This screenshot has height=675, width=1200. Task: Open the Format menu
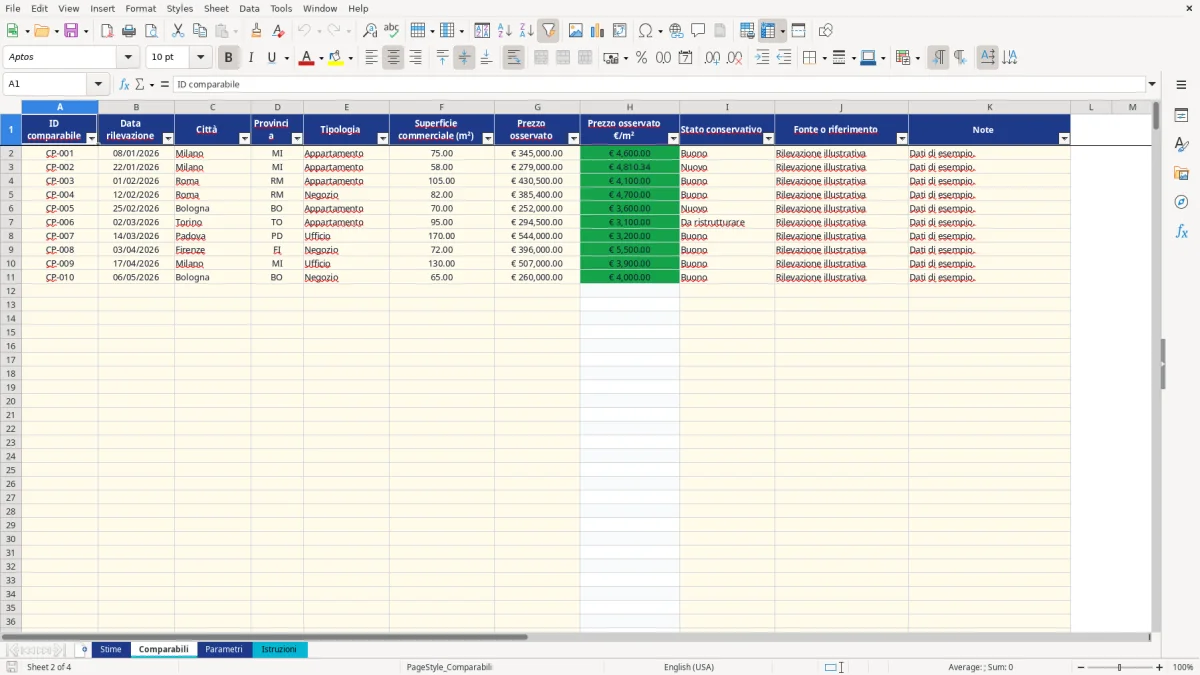[140, 8]
